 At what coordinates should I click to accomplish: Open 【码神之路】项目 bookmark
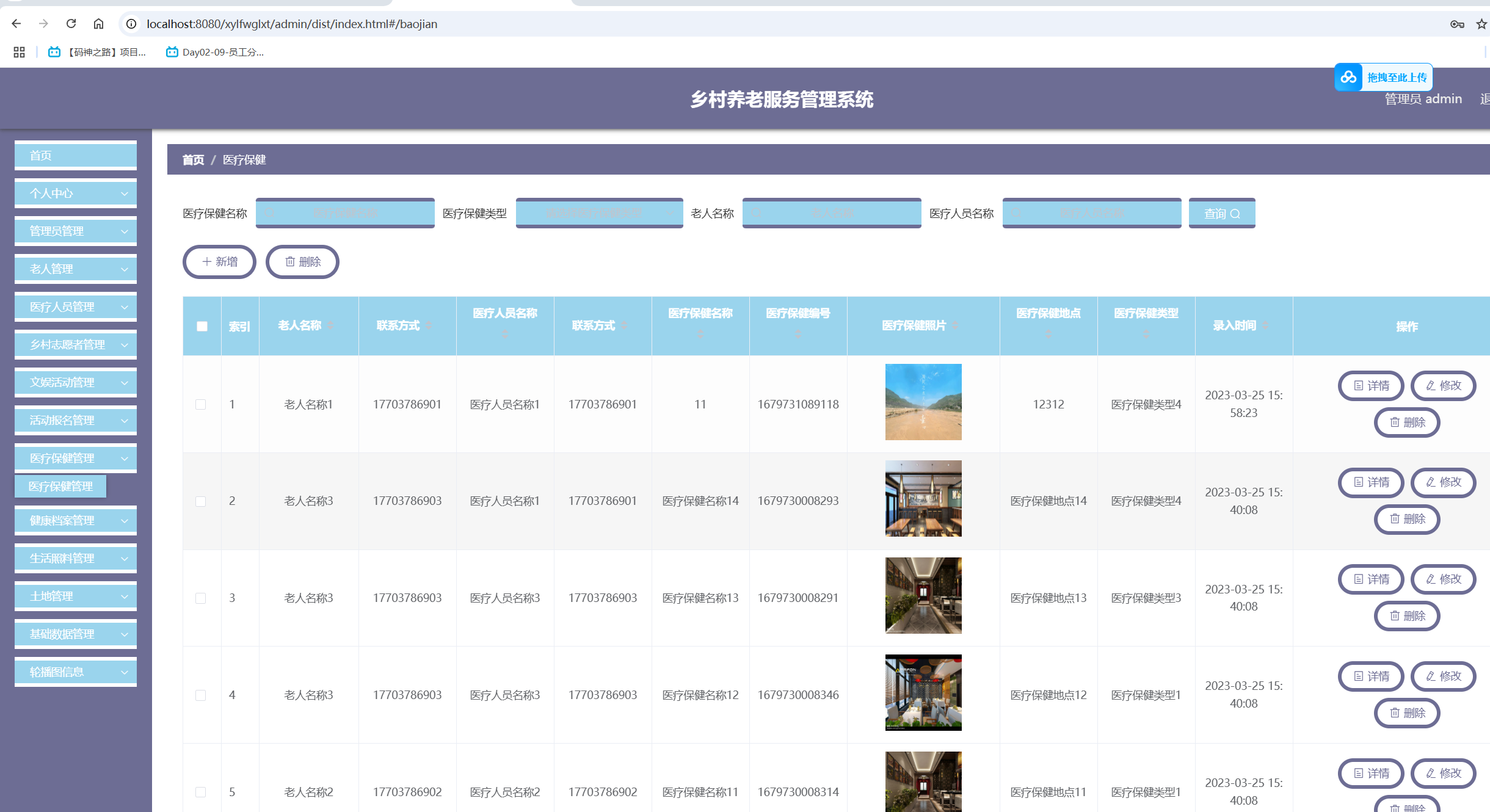pyautogui.click(x=97, y=52)
